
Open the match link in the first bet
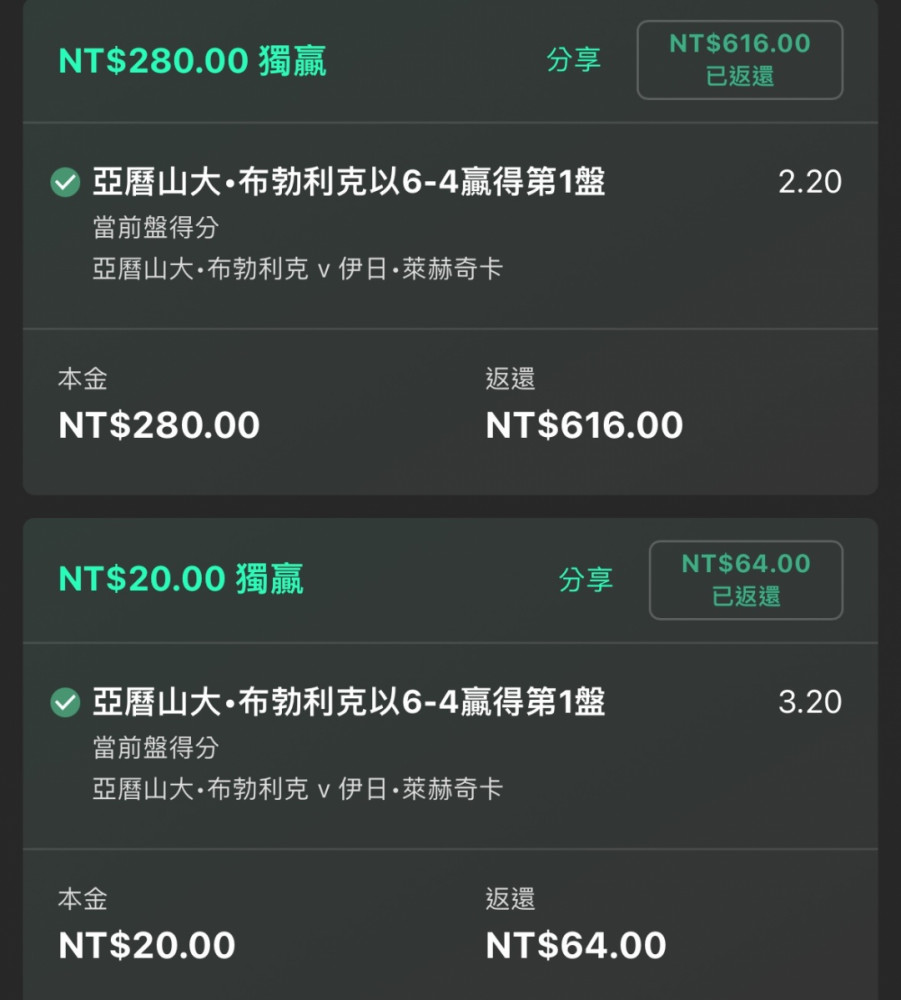click(298, 268)
